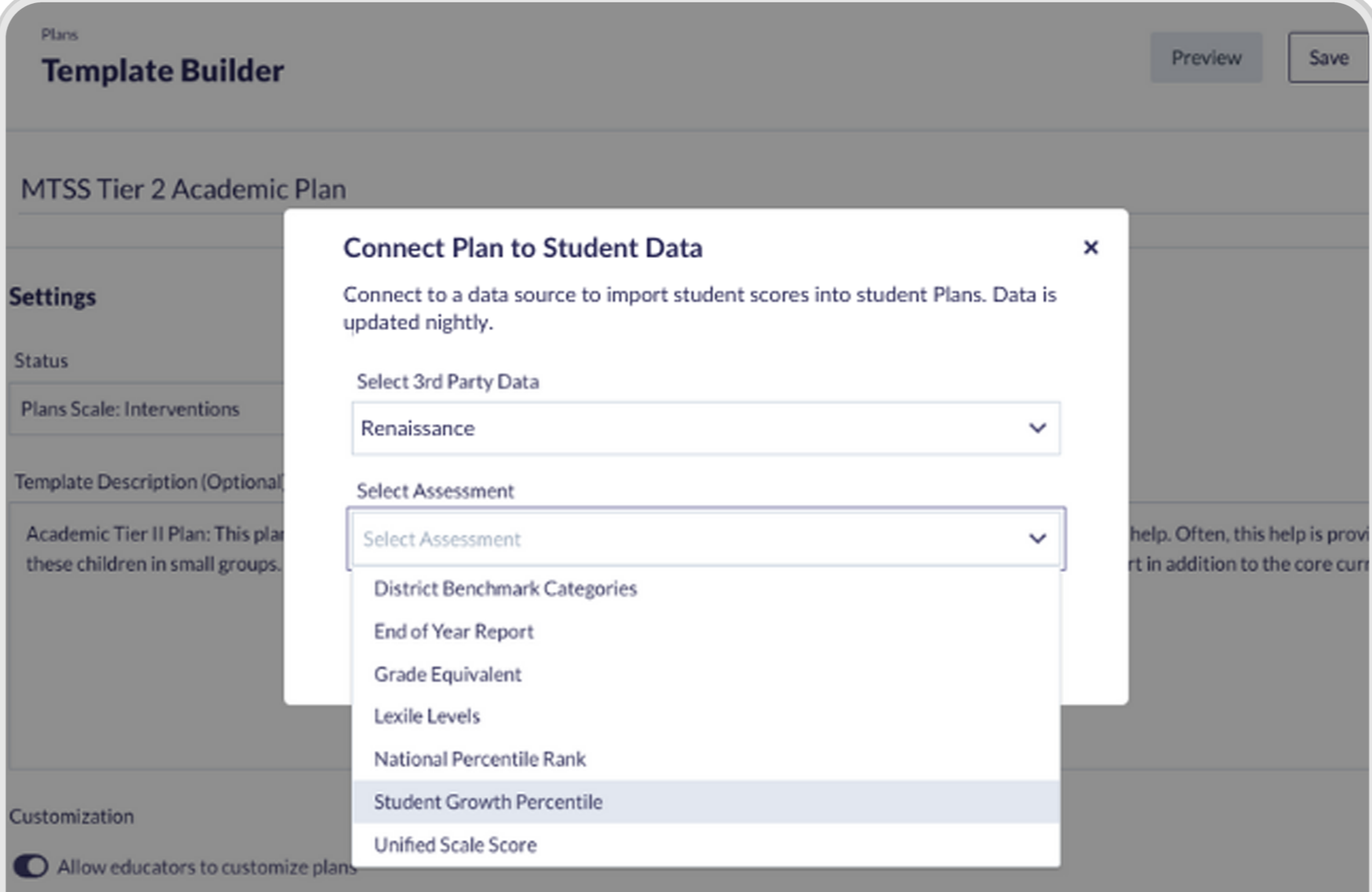This screenshot has height=892, width=1372.
Task: Click the Select Assessment placeholder text
Action: tap(441, 539)
